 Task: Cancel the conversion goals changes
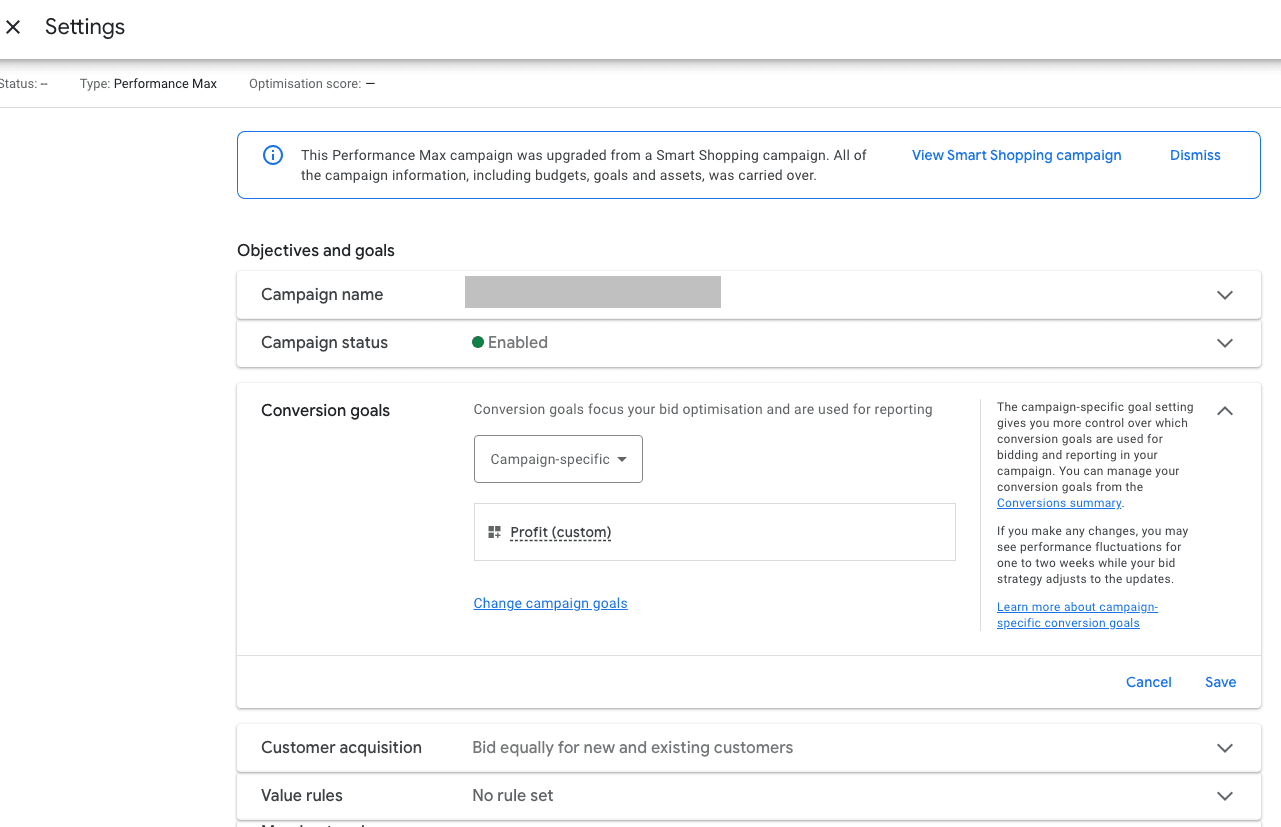pyautogui.click(x=1148, y=682)
